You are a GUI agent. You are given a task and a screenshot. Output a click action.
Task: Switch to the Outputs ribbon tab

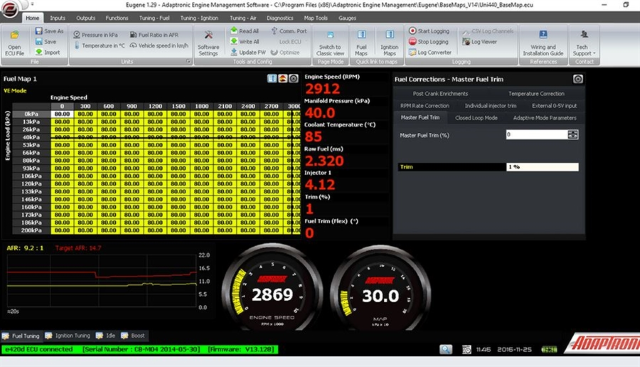point(86,18)
